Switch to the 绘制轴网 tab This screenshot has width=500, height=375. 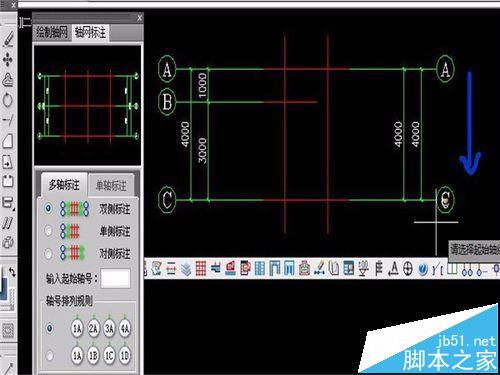point(52,33)
